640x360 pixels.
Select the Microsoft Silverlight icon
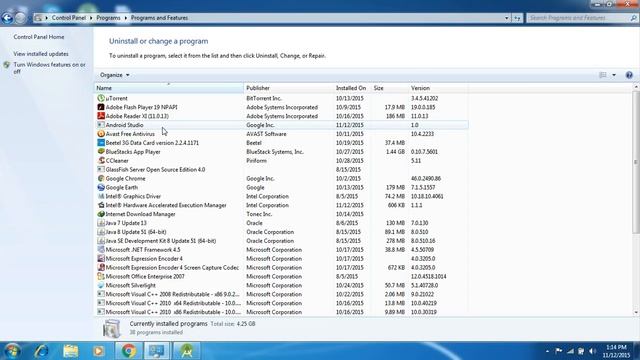101,286
